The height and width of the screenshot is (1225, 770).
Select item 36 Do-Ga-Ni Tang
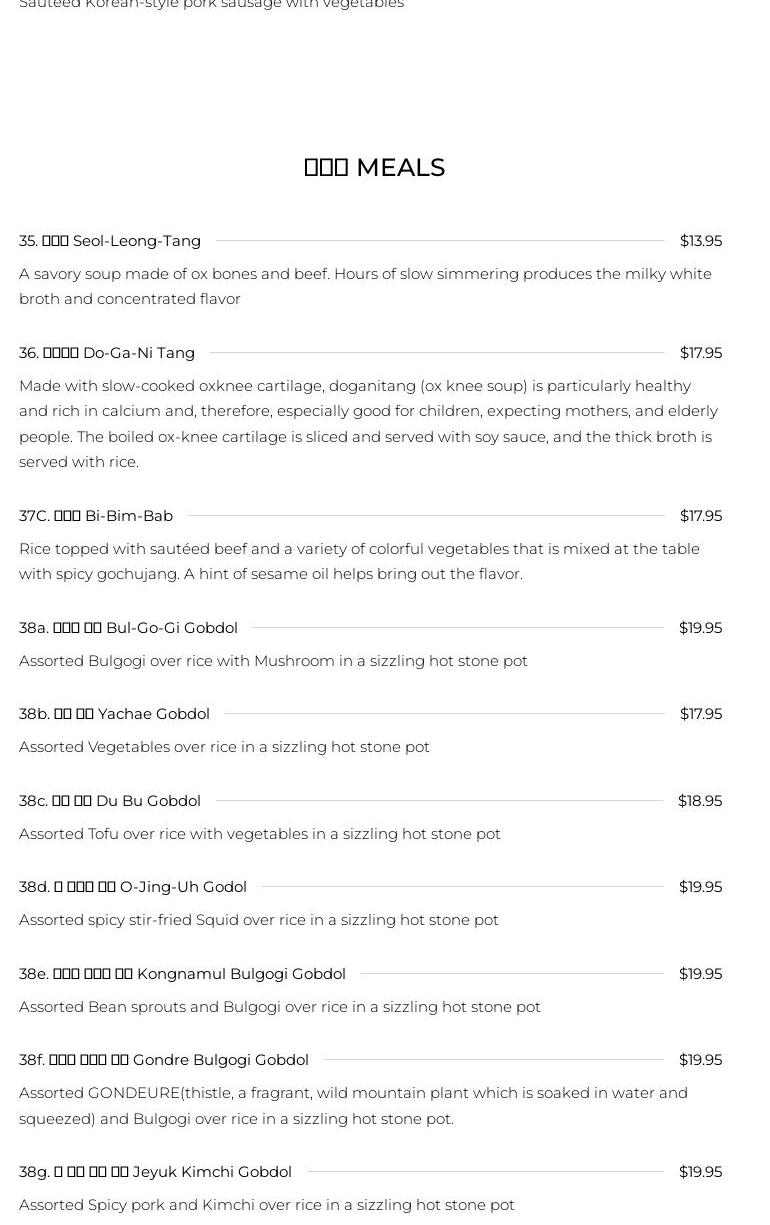[x=107, y=353]
